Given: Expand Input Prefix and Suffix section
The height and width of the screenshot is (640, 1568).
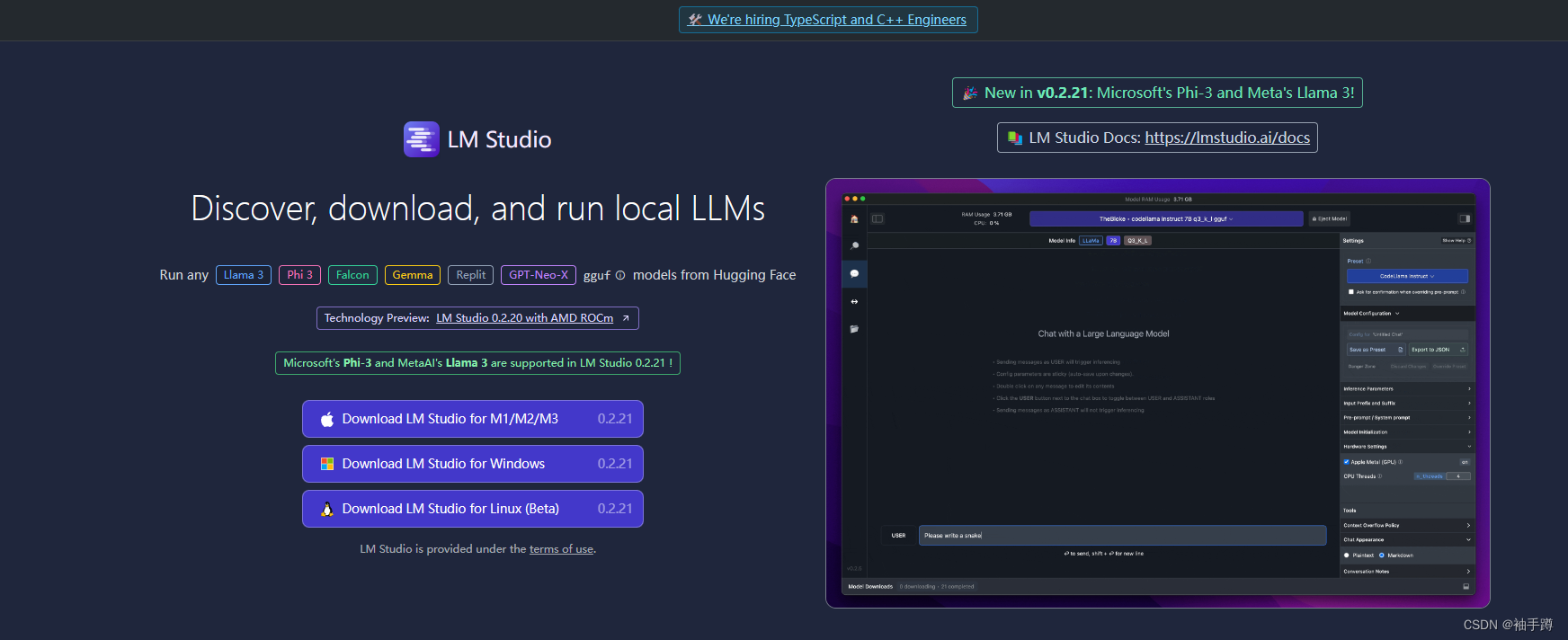Looking at the screenshot, I should [1407, 404].
